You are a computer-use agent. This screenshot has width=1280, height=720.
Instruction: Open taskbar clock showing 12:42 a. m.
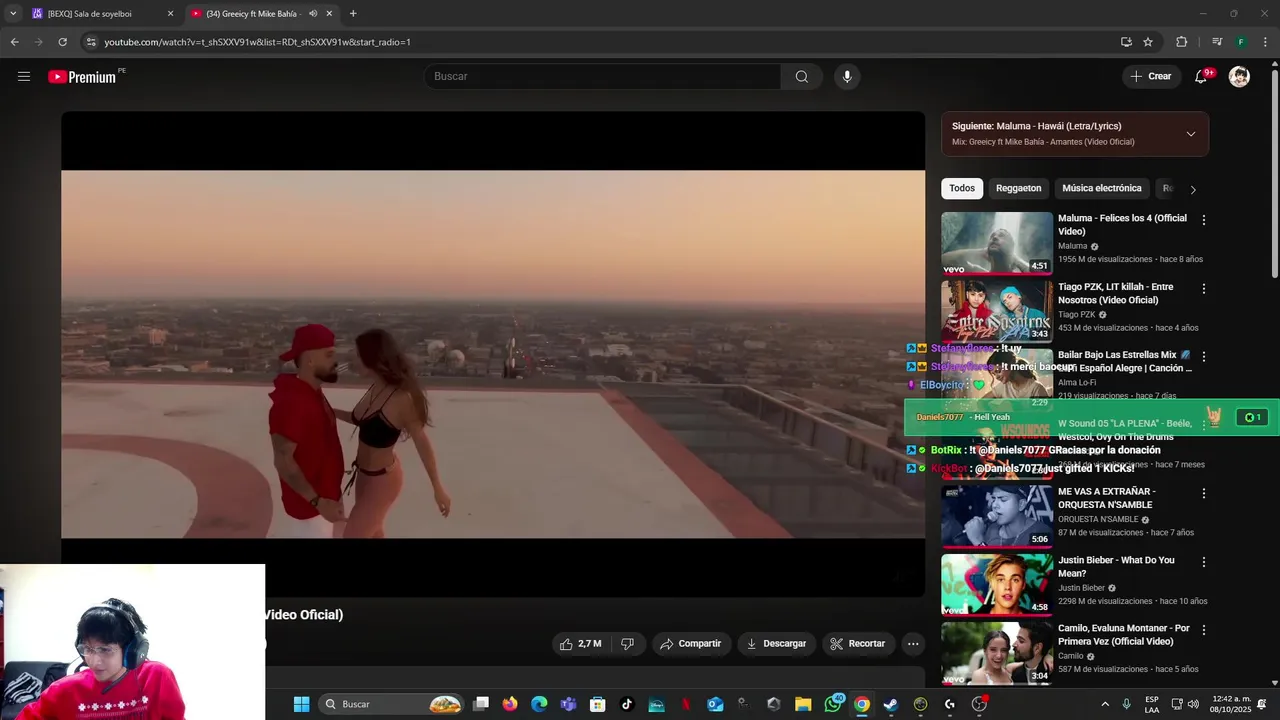[1232, 704]
